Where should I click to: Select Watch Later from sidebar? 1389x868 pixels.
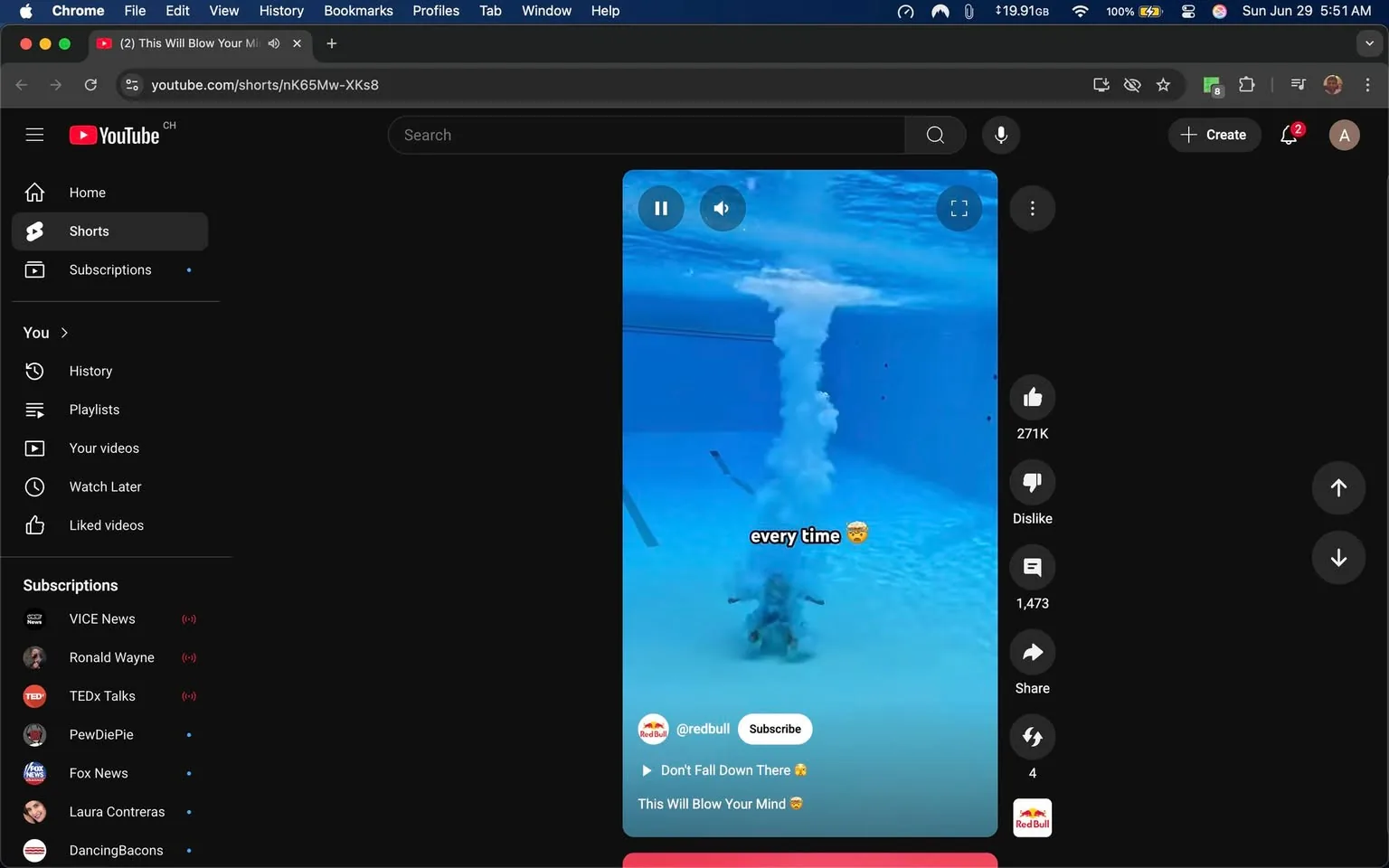[105, 486]
